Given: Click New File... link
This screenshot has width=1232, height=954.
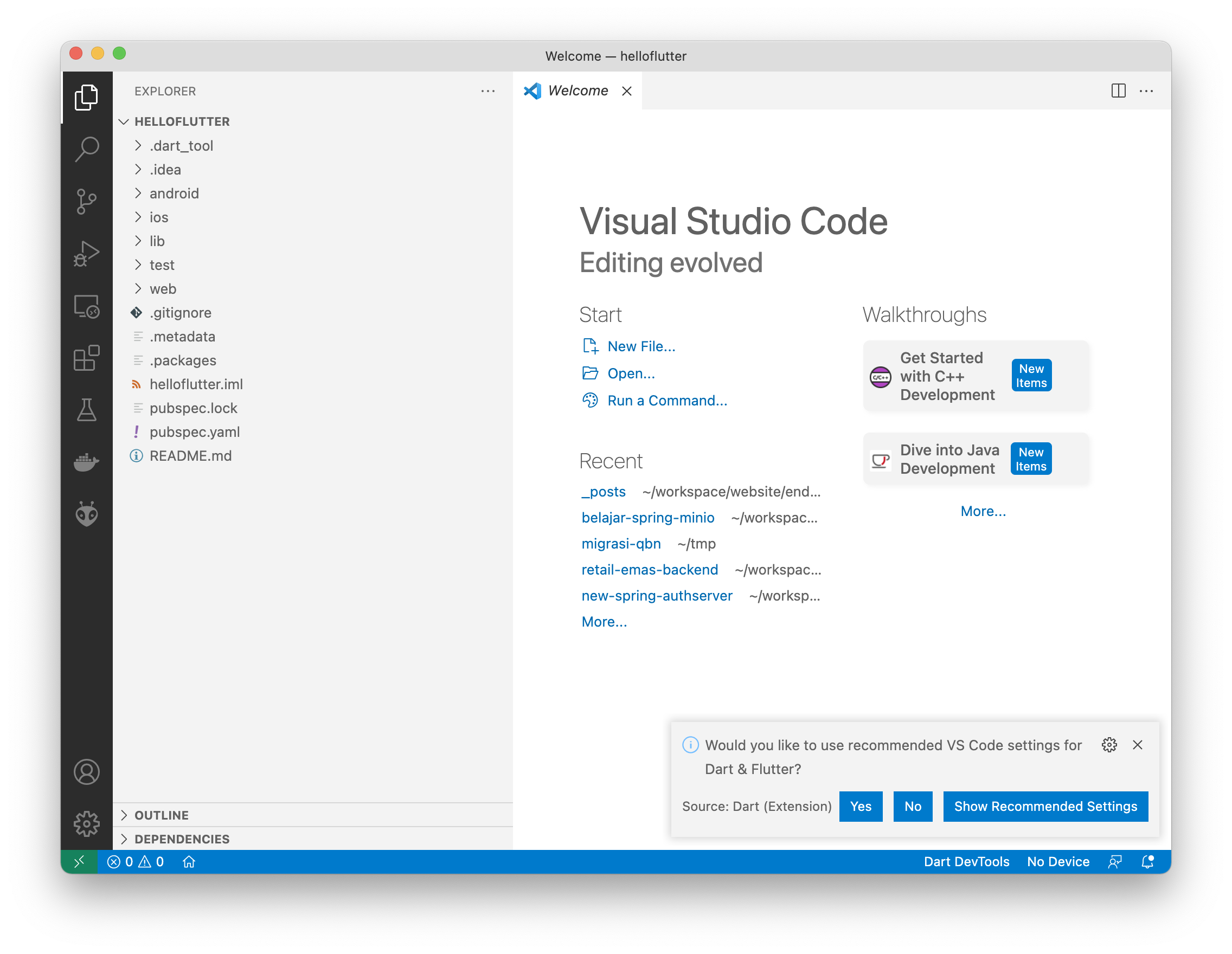Looking at the screenshot, I should pyautogui.click(x=641, y=346).
